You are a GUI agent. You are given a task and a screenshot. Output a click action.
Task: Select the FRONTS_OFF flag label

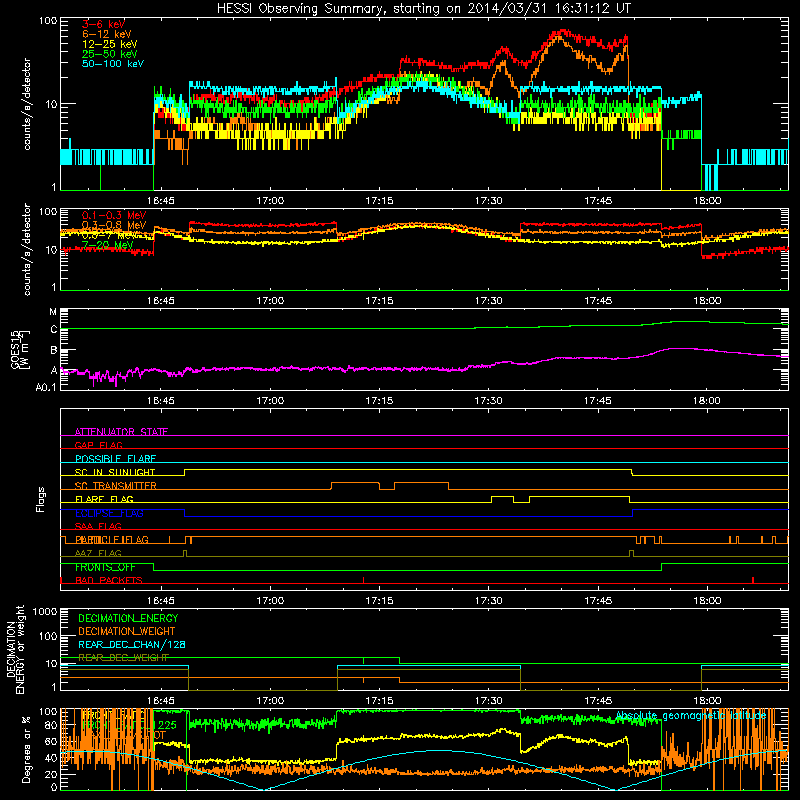[105, 567]
